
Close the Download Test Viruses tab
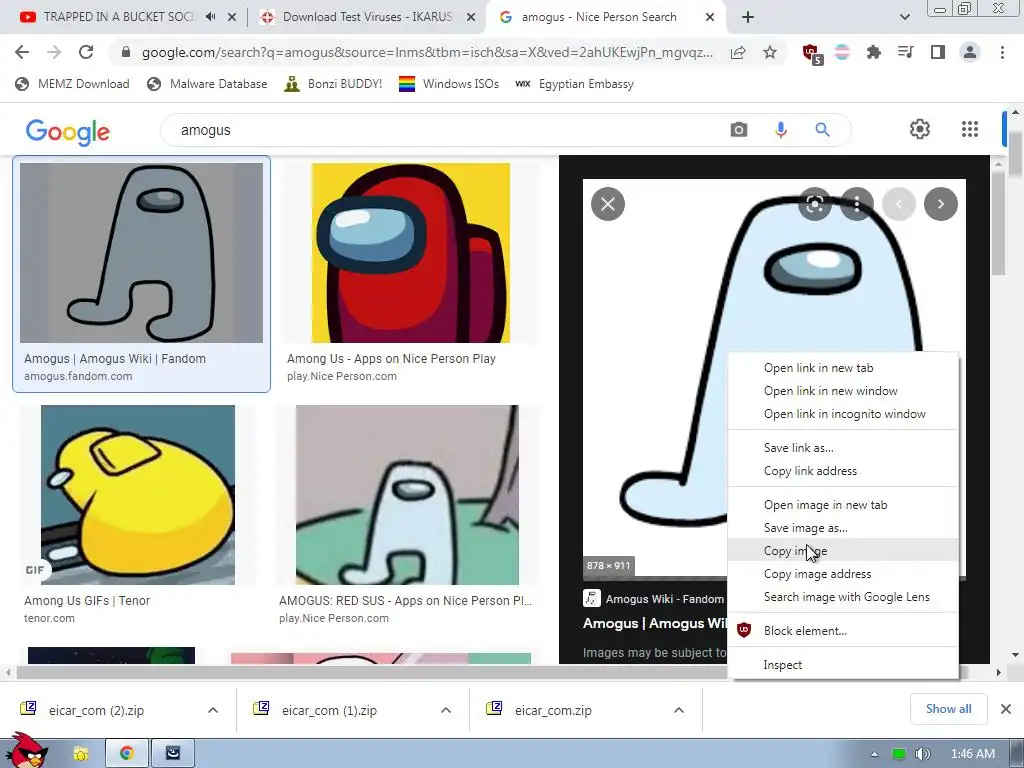point(471,18)
